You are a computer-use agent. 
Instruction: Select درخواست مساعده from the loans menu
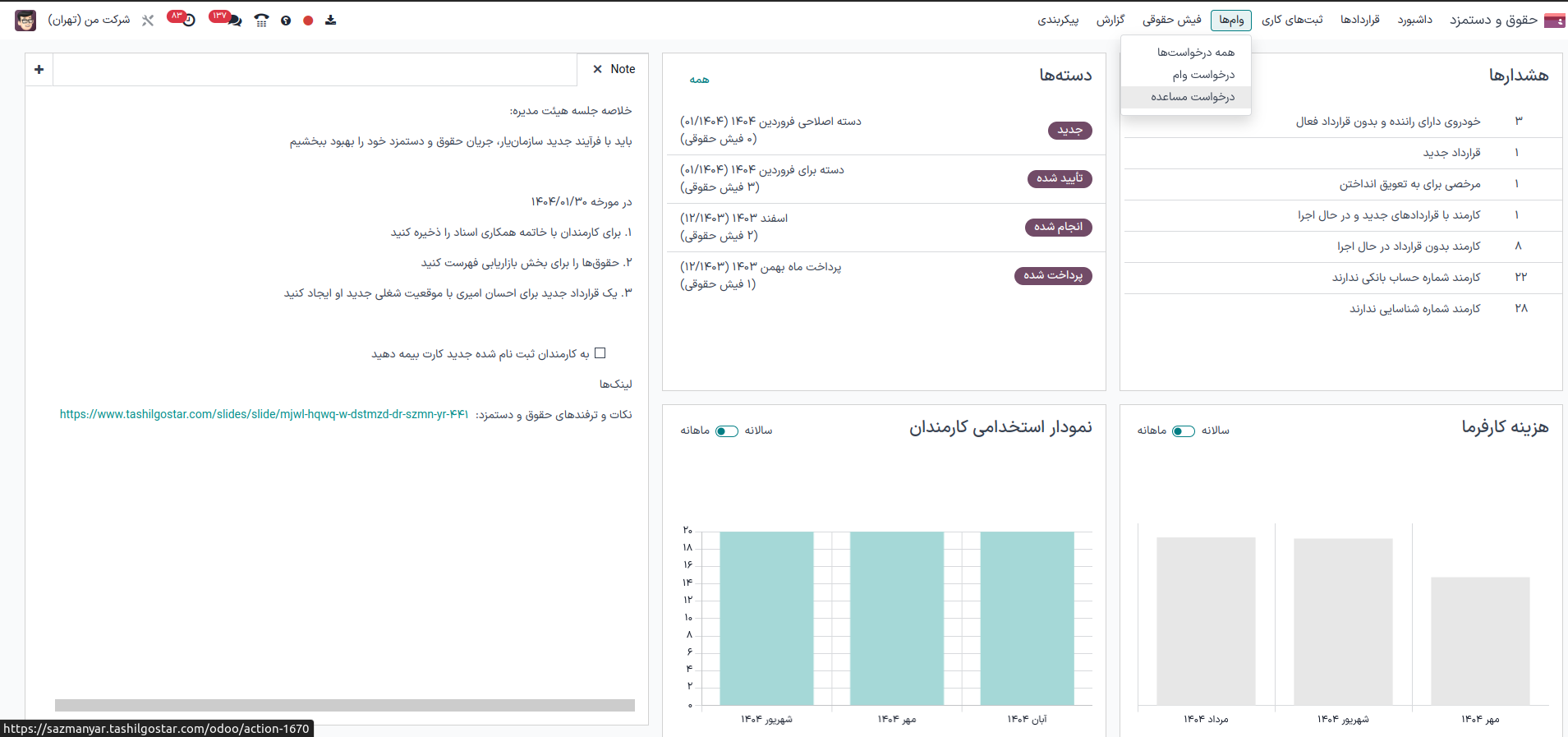[x=1192, y=97]
